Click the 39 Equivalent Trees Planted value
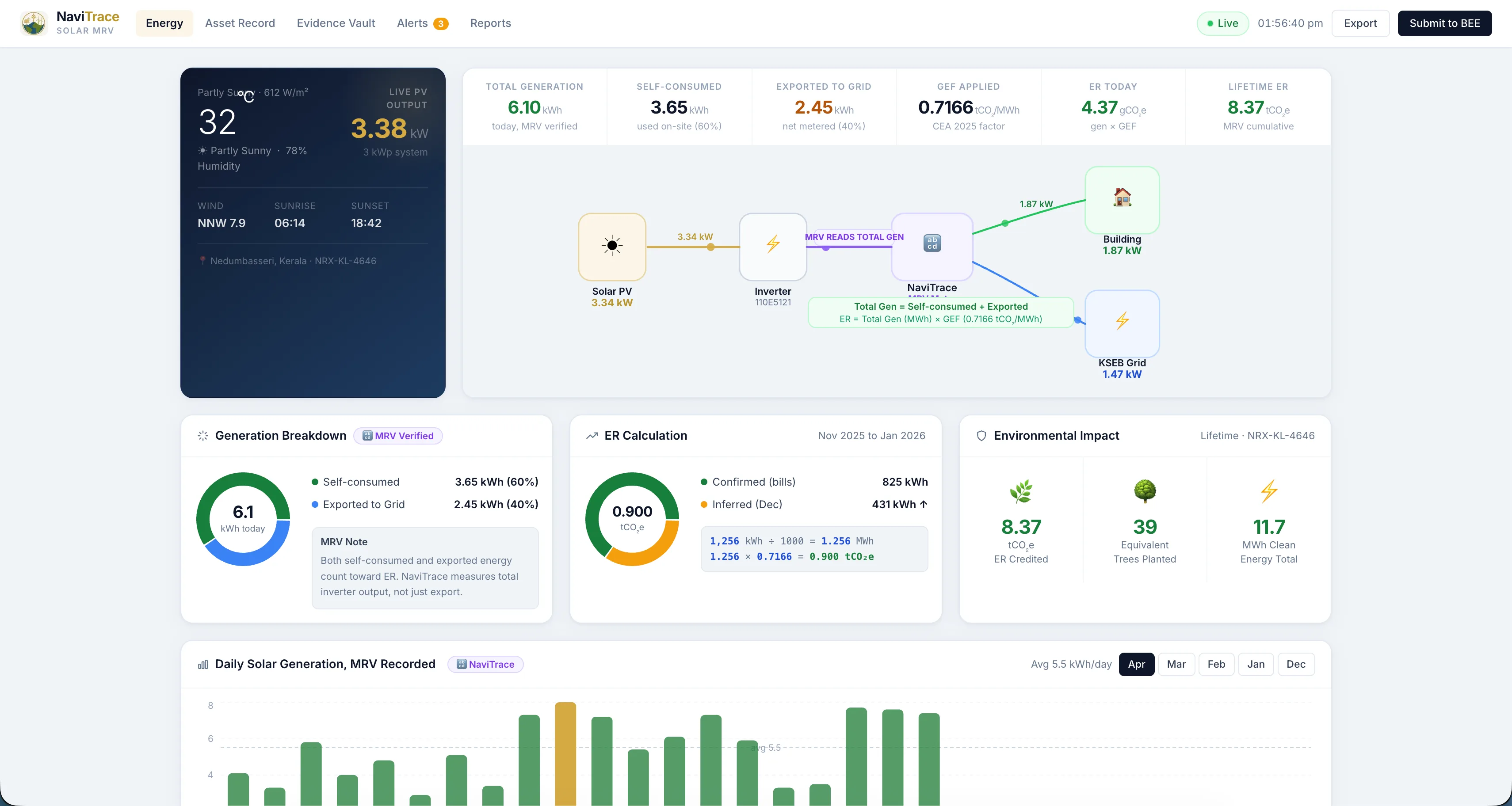The width and height of the screenshot is (1512, 806). (1145, 527)
